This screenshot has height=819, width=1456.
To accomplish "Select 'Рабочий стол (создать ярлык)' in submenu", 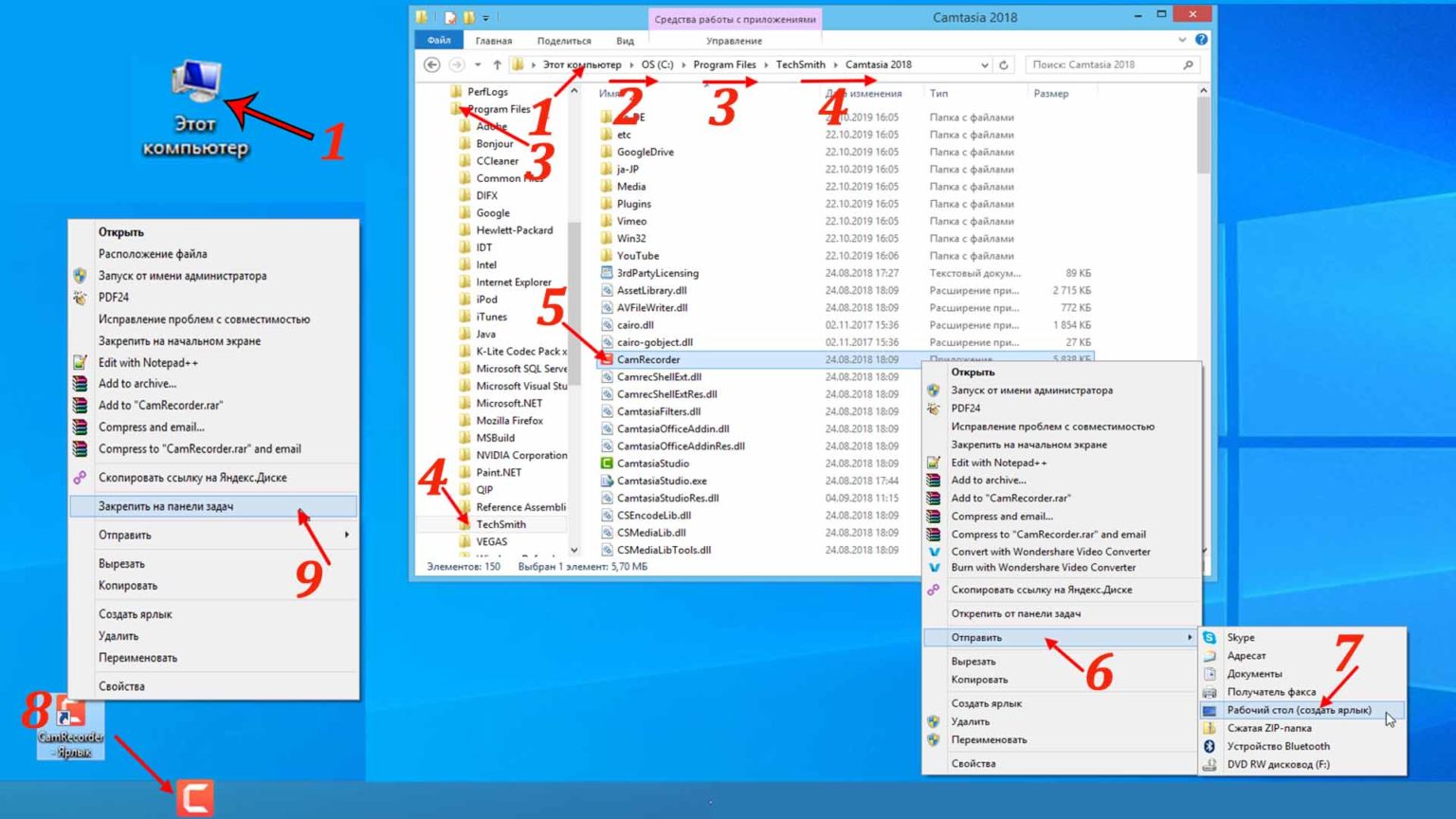I will tap(1302, 710).
